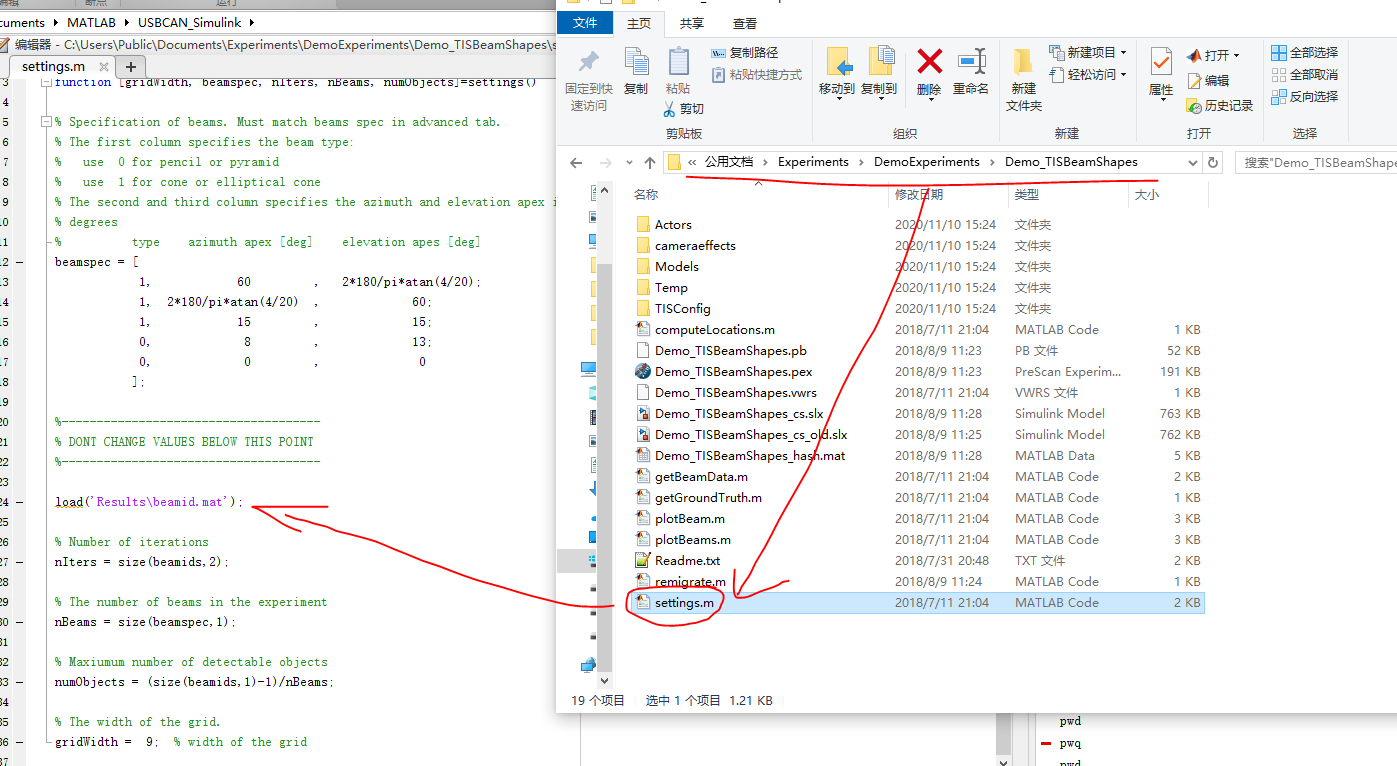
Task: Rename the file using 重命名
Action: click(970, 71)
